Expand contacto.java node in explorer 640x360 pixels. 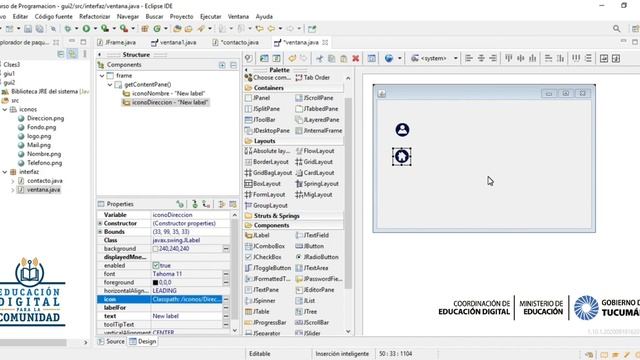(12, 181)
